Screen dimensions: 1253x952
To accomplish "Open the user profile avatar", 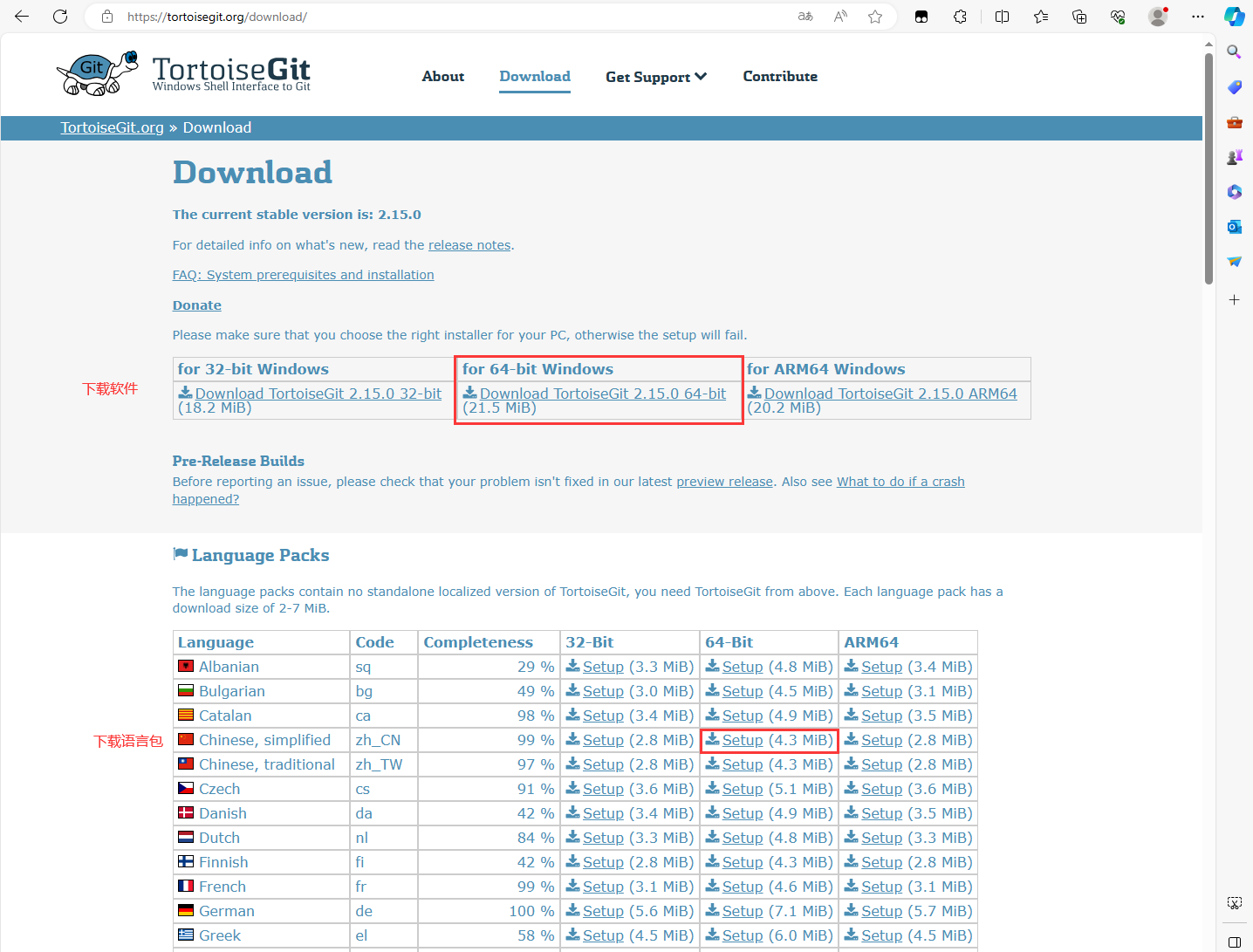I will [1158, 17].
